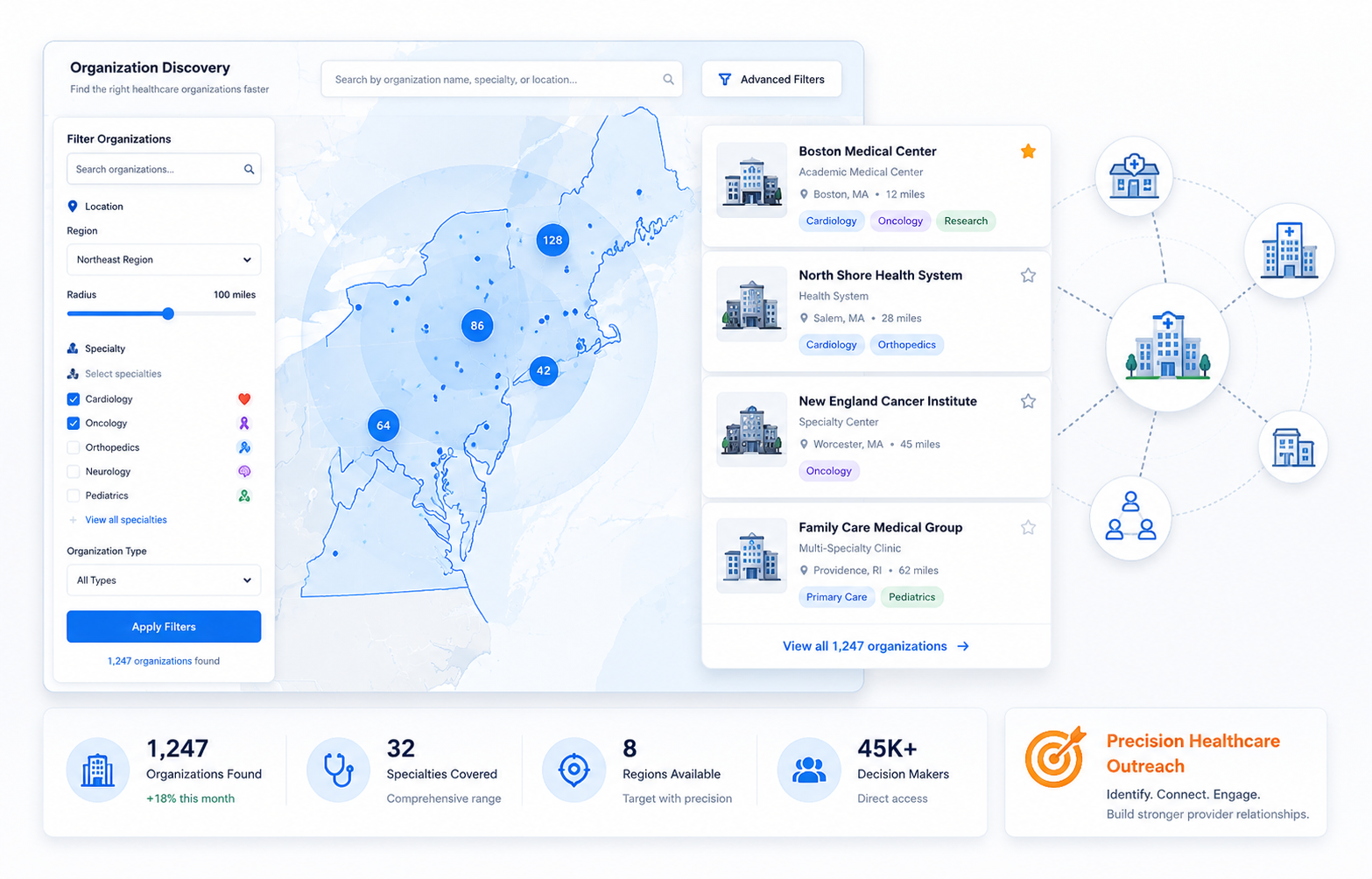1372x879 pixels.
Task: Click the map cluster marker labeled 128
Action: coord(552,240)
